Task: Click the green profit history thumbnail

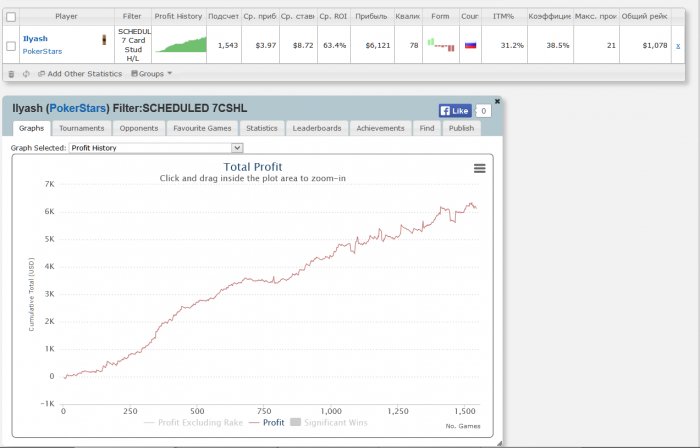Action: click(181, 45)
